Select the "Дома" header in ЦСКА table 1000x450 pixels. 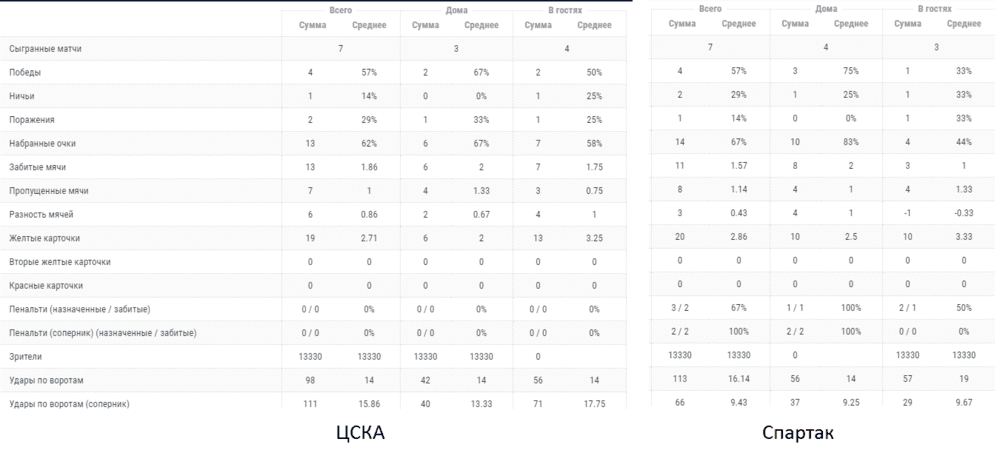click(454, 10)
